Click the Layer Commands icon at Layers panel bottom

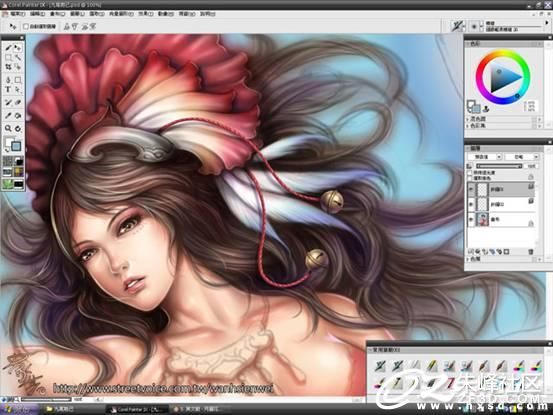click(x=471, y=251)
